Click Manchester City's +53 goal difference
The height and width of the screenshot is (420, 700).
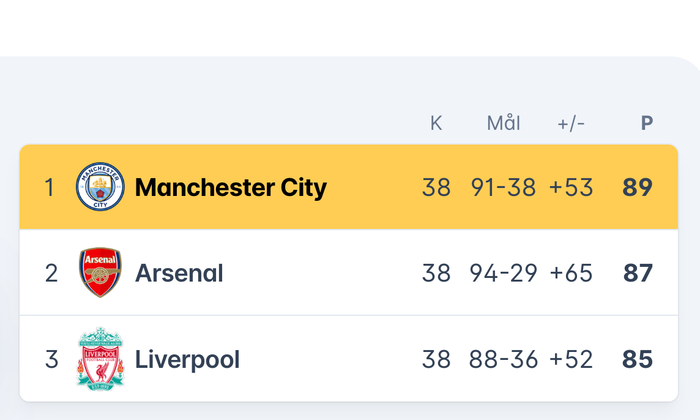pyautogui.click(x=571, y=187)
